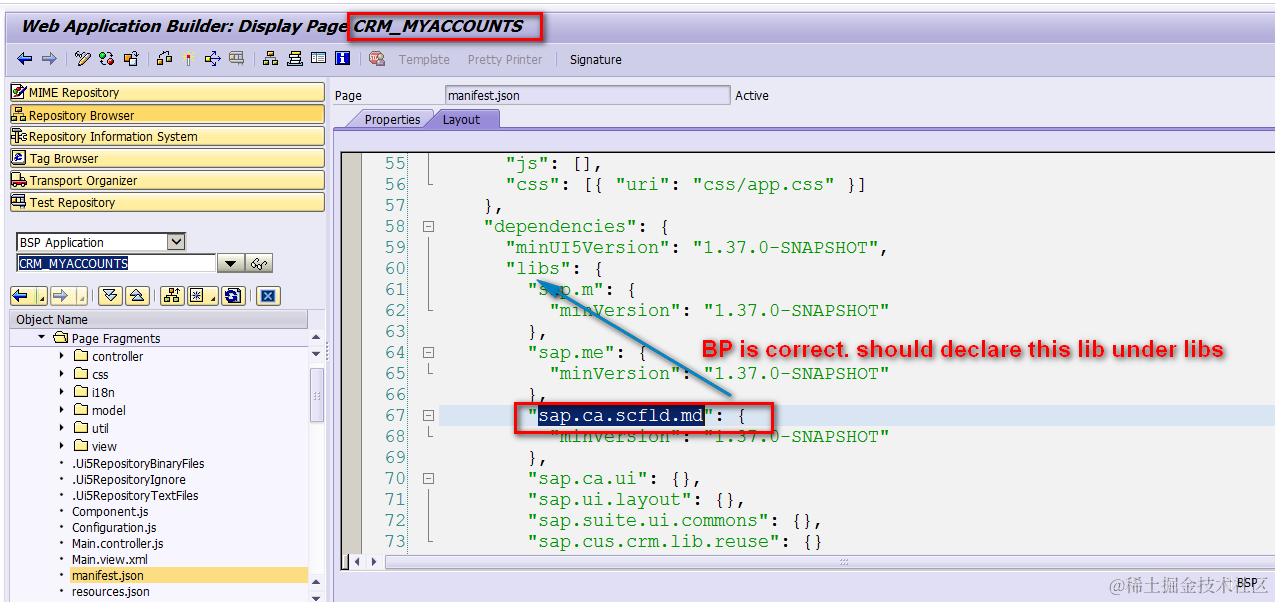Click the Test/Execute icon
The height and width of the screenshot is (602, 1275).
pos(212,59)
